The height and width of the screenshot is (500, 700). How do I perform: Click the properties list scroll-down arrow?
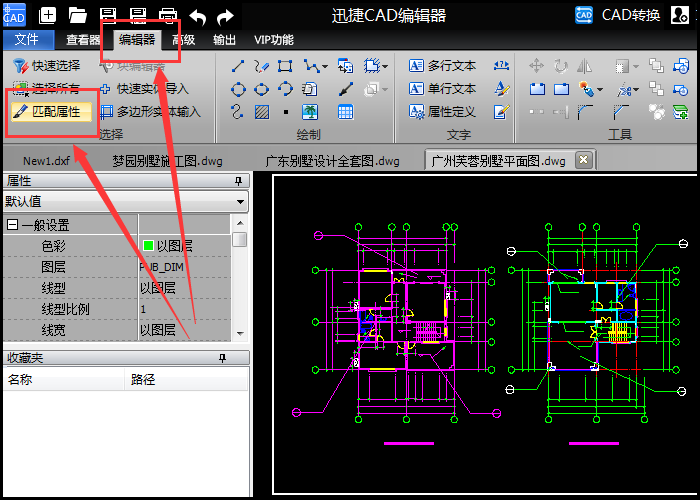[240, 333]
